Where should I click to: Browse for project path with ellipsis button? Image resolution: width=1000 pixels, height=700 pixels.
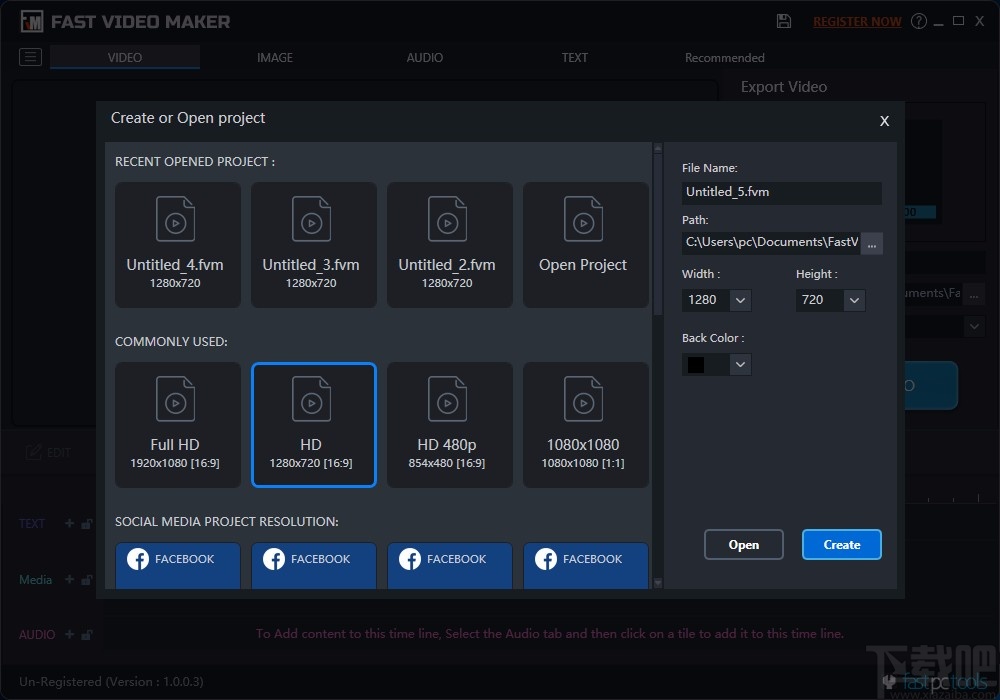(x=872, y=244)
